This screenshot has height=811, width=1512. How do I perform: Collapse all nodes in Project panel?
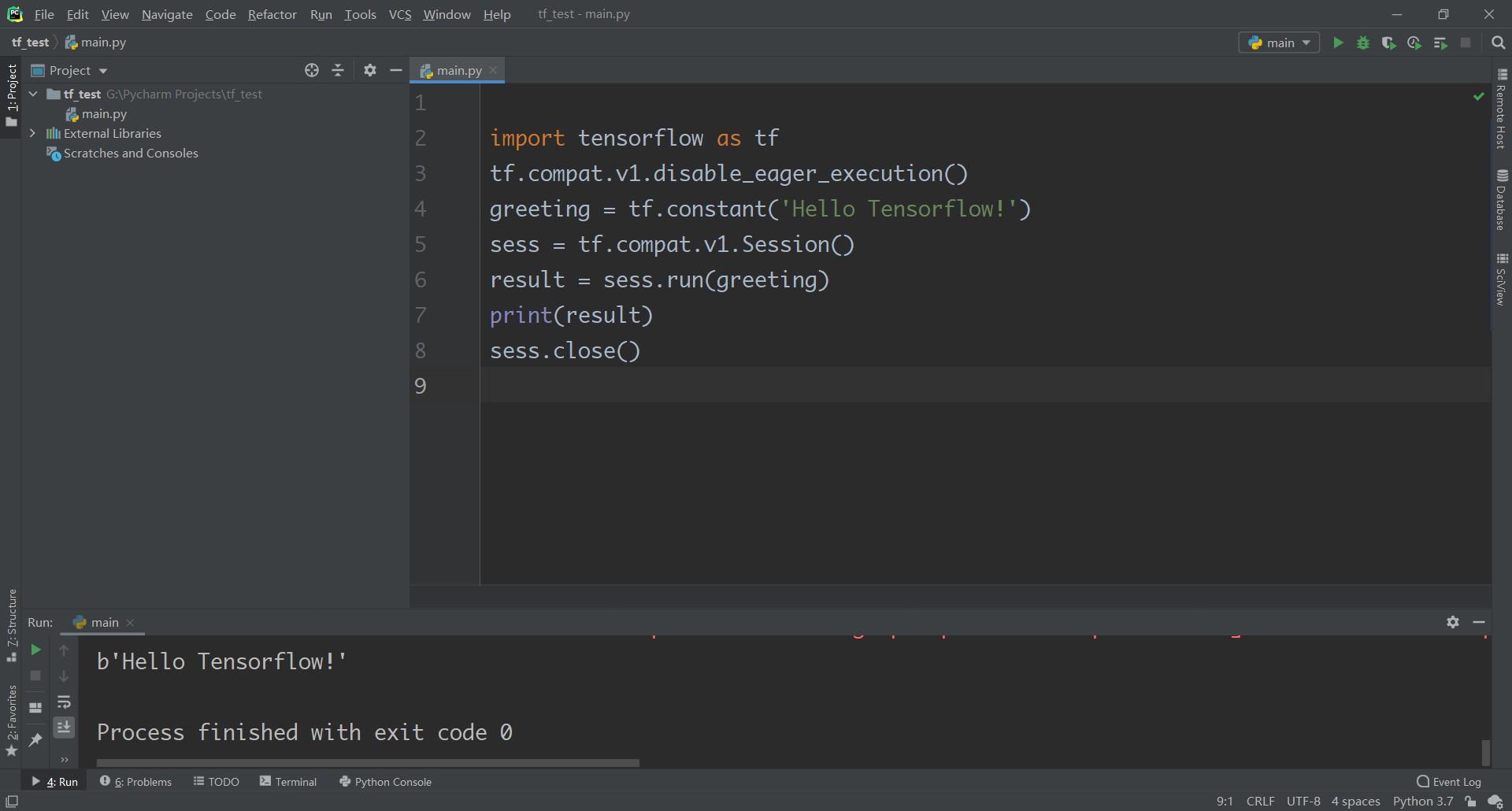[x=338, y=70]
